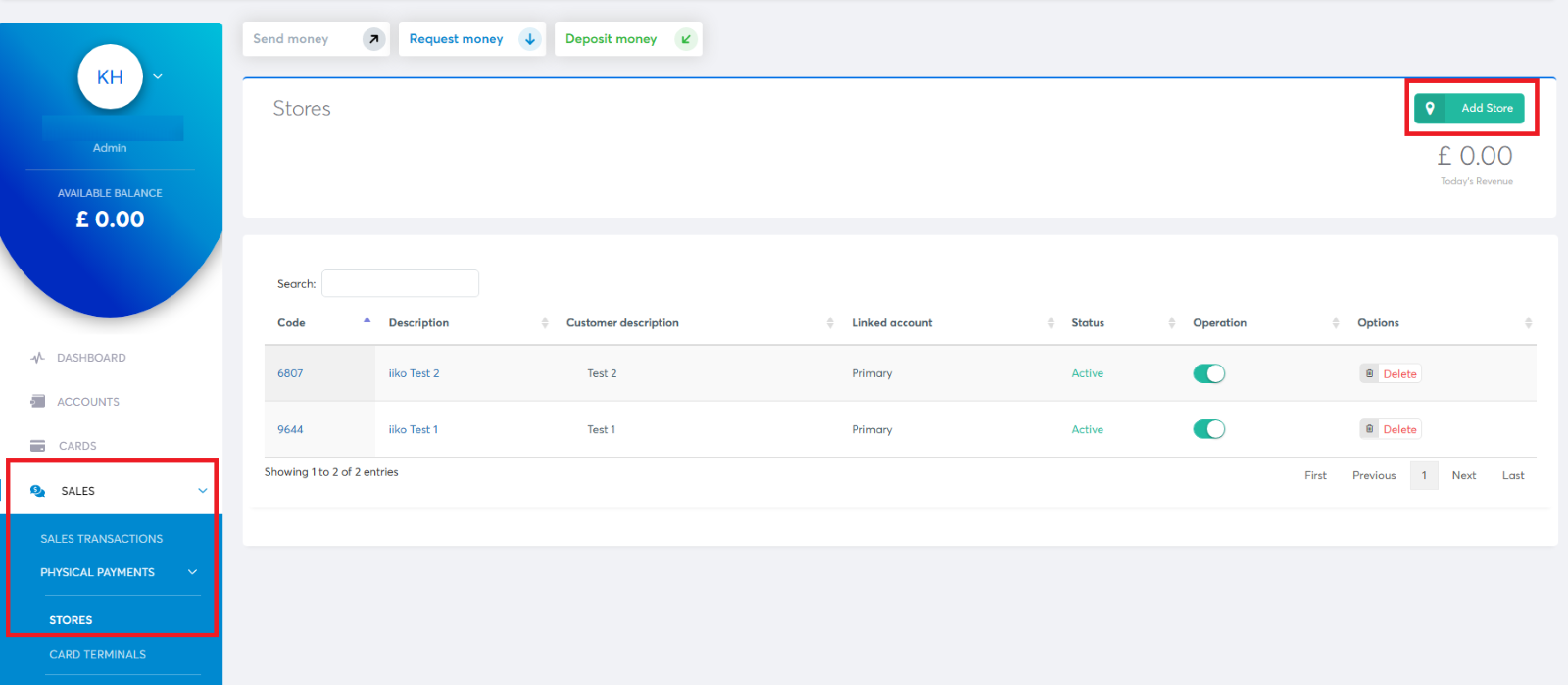Collapse the Sales menu chevron
The height and width of the screenshot is (685, 1568).
point(203,491)
